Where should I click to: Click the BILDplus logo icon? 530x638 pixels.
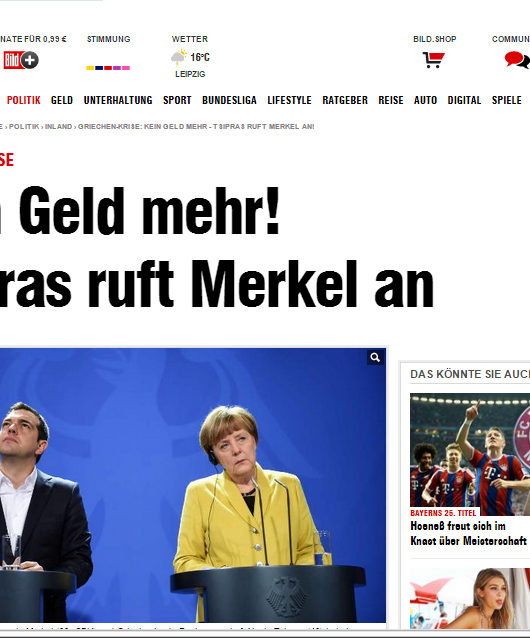[x=21, y=60]
